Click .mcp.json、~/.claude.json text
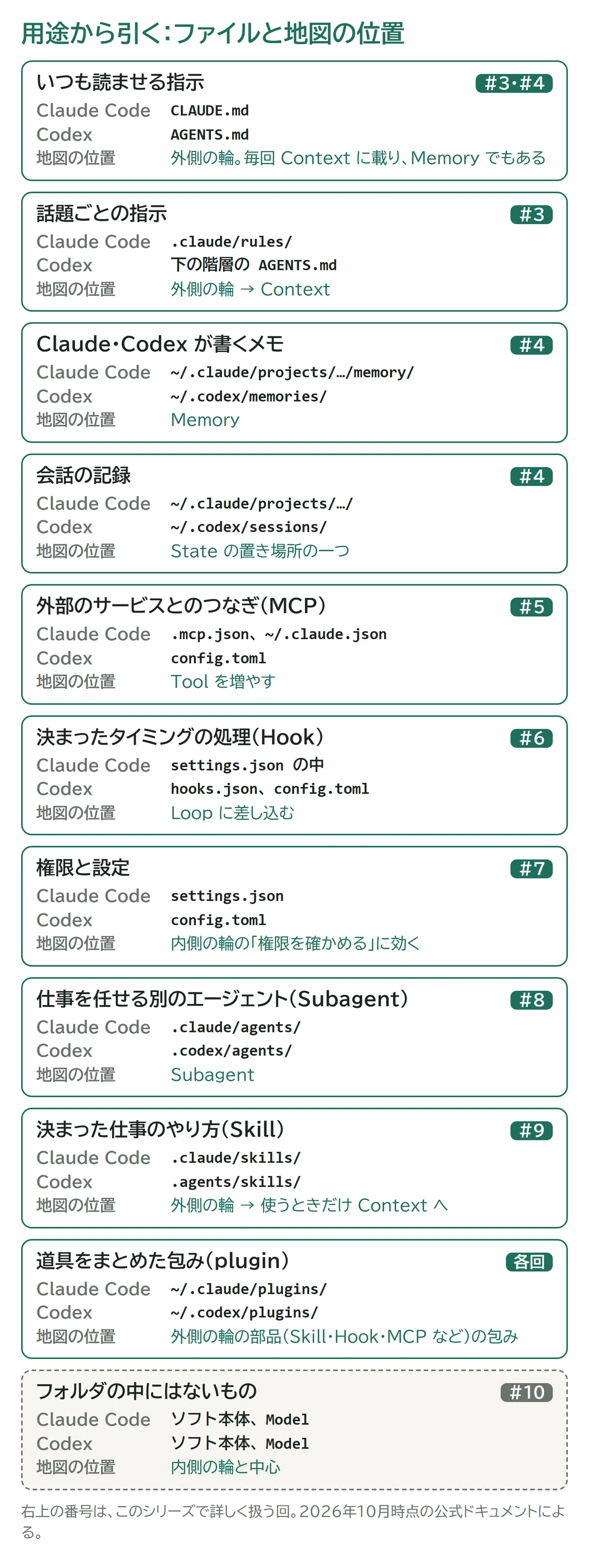The width and height of the screenshot is (589, 1568). pos(278,634)
